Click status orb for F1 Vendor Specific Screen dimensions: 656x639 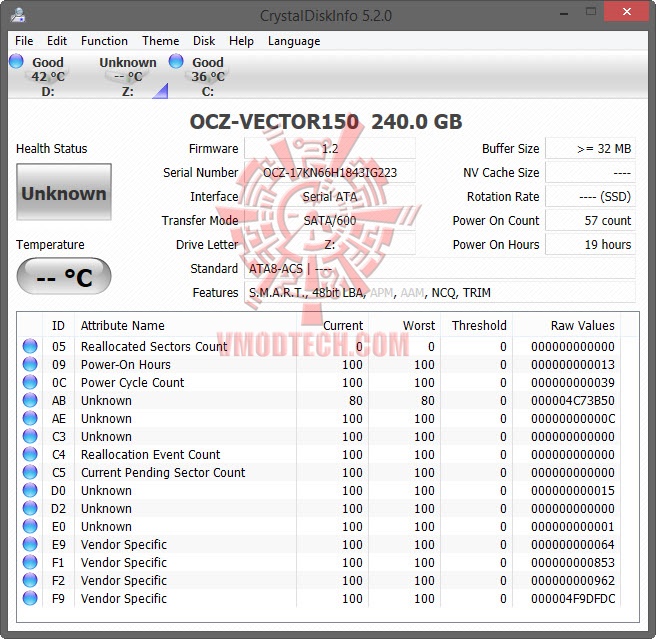[x=30, y=562]
